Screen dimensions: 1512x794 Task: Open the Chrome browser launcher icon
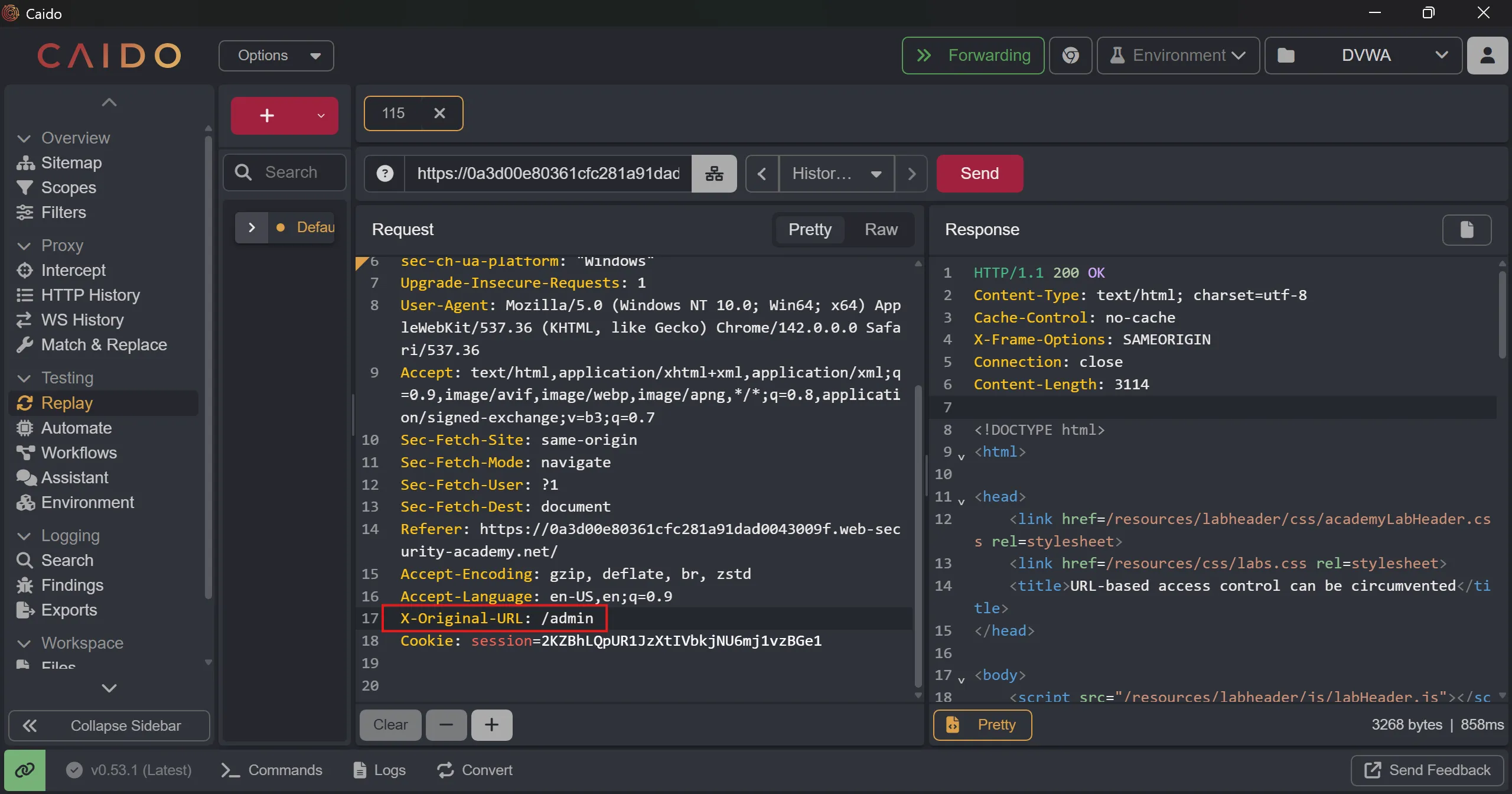(1070, 56)
